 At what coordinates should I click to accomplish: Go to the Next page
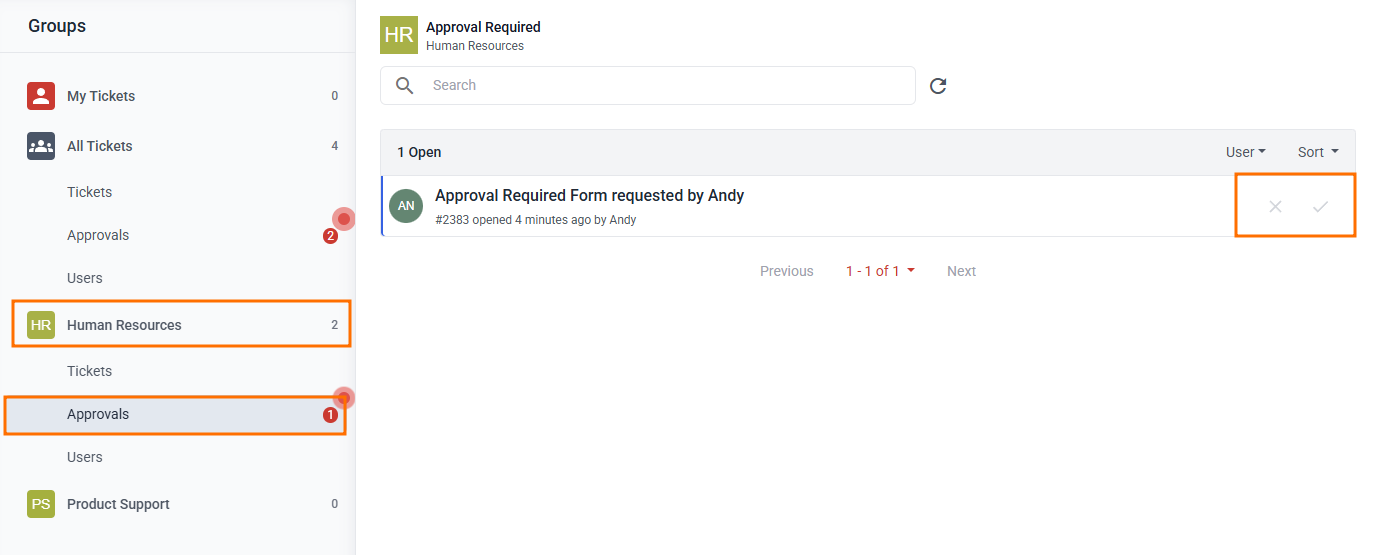tap(961, 271)
